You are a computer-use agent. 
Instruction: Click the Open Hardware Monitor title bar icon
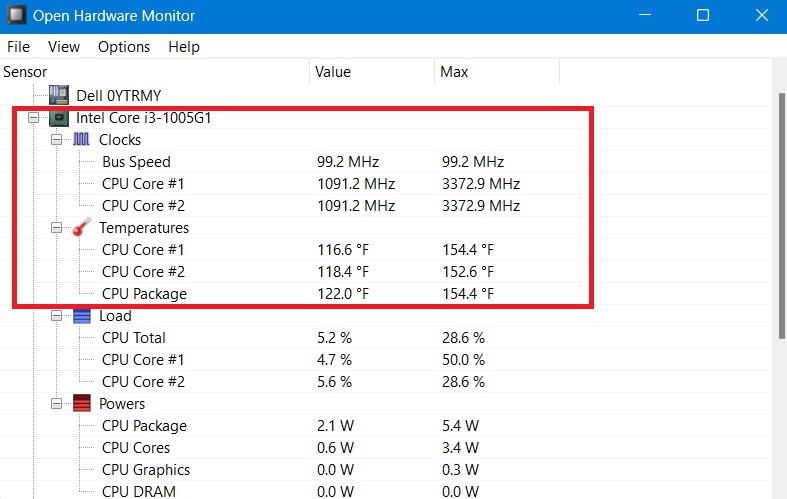[x=16, y=15]
